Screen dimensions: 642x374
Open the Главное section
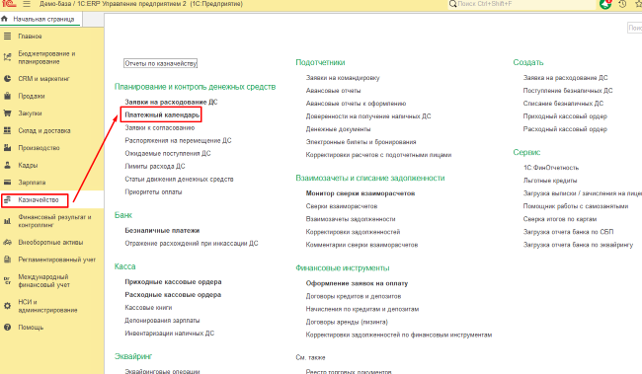[30, 36]
